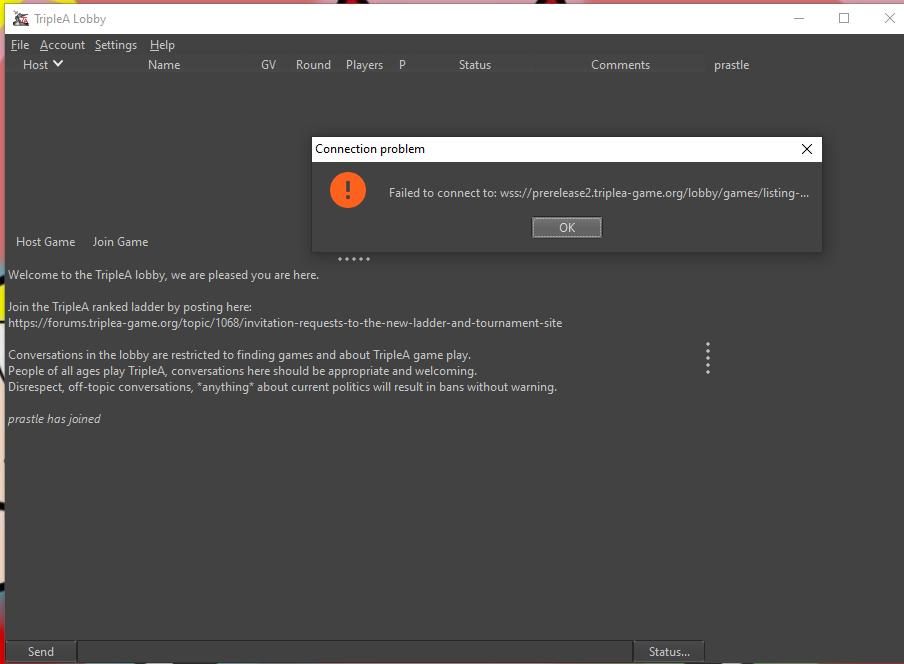Close the TripleA Lobby window

click(890, 18)
